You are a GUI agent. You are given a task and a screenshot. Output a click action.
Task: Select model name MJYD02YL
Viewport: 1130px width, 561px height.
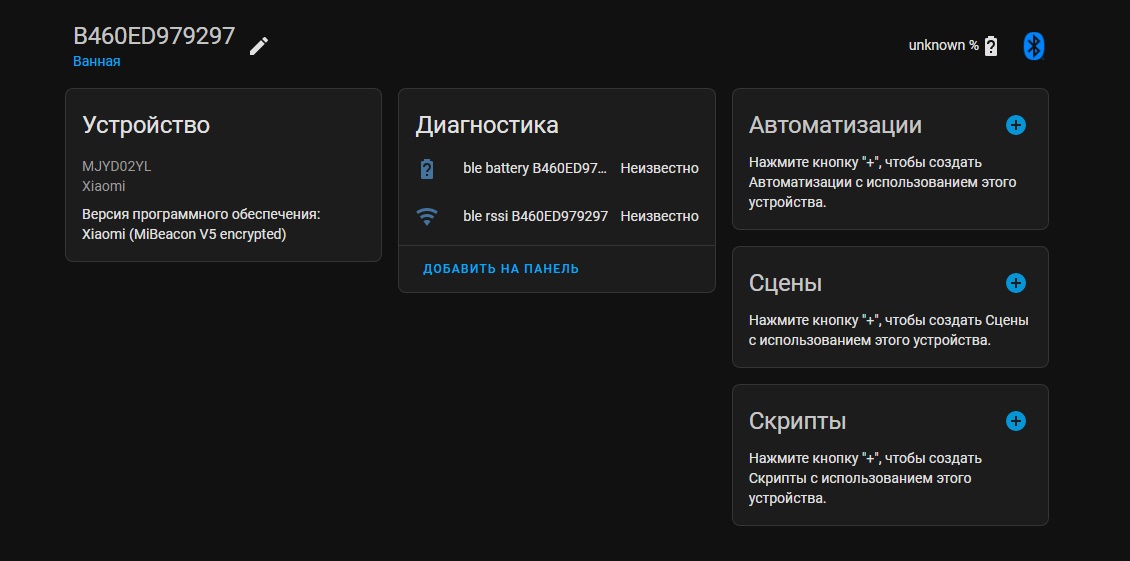pyautogui.click(x=117, y=167)
